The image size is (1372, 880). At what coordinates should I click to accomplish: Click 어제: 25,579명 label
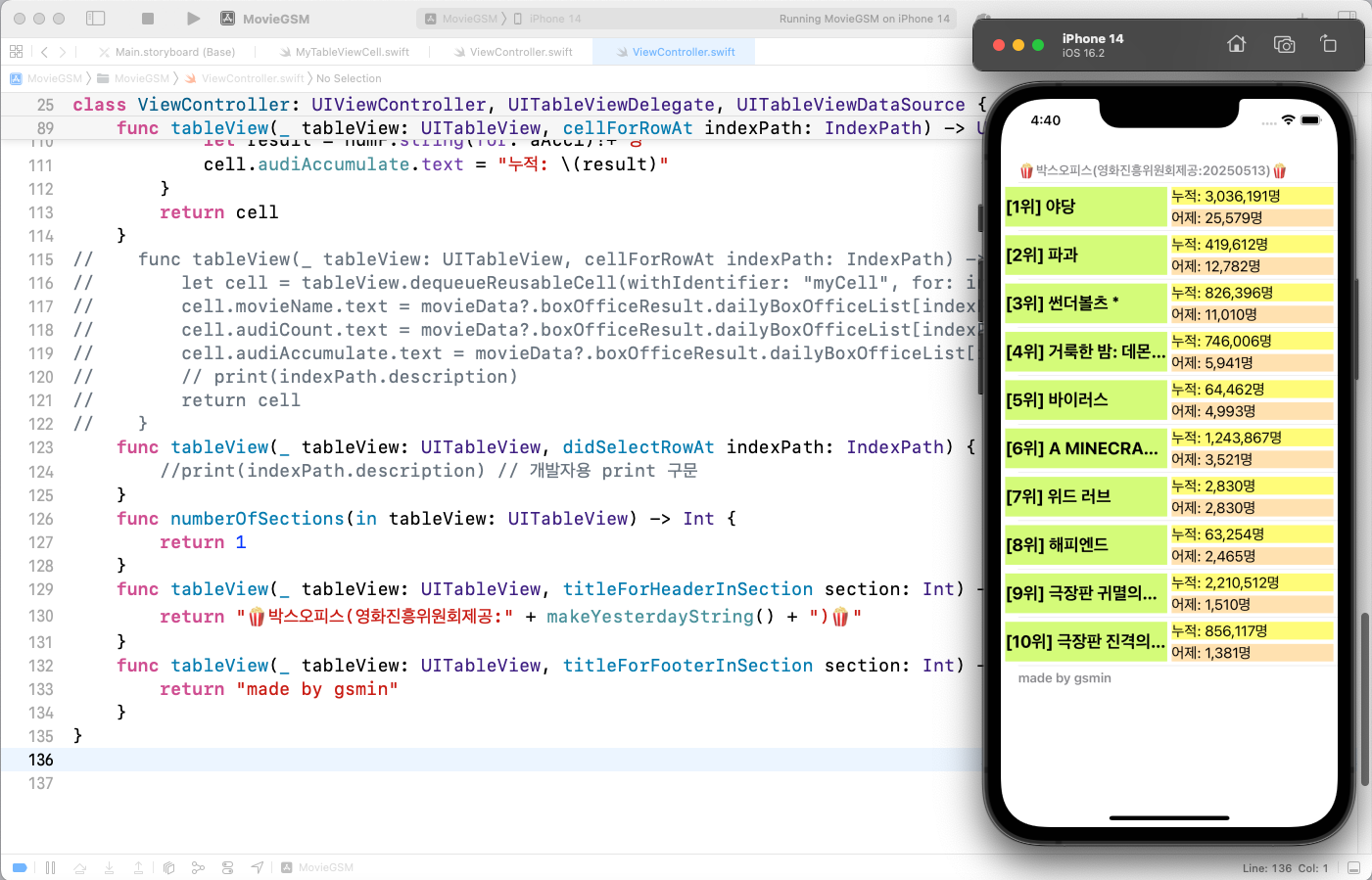click(x=1252, y=217)
